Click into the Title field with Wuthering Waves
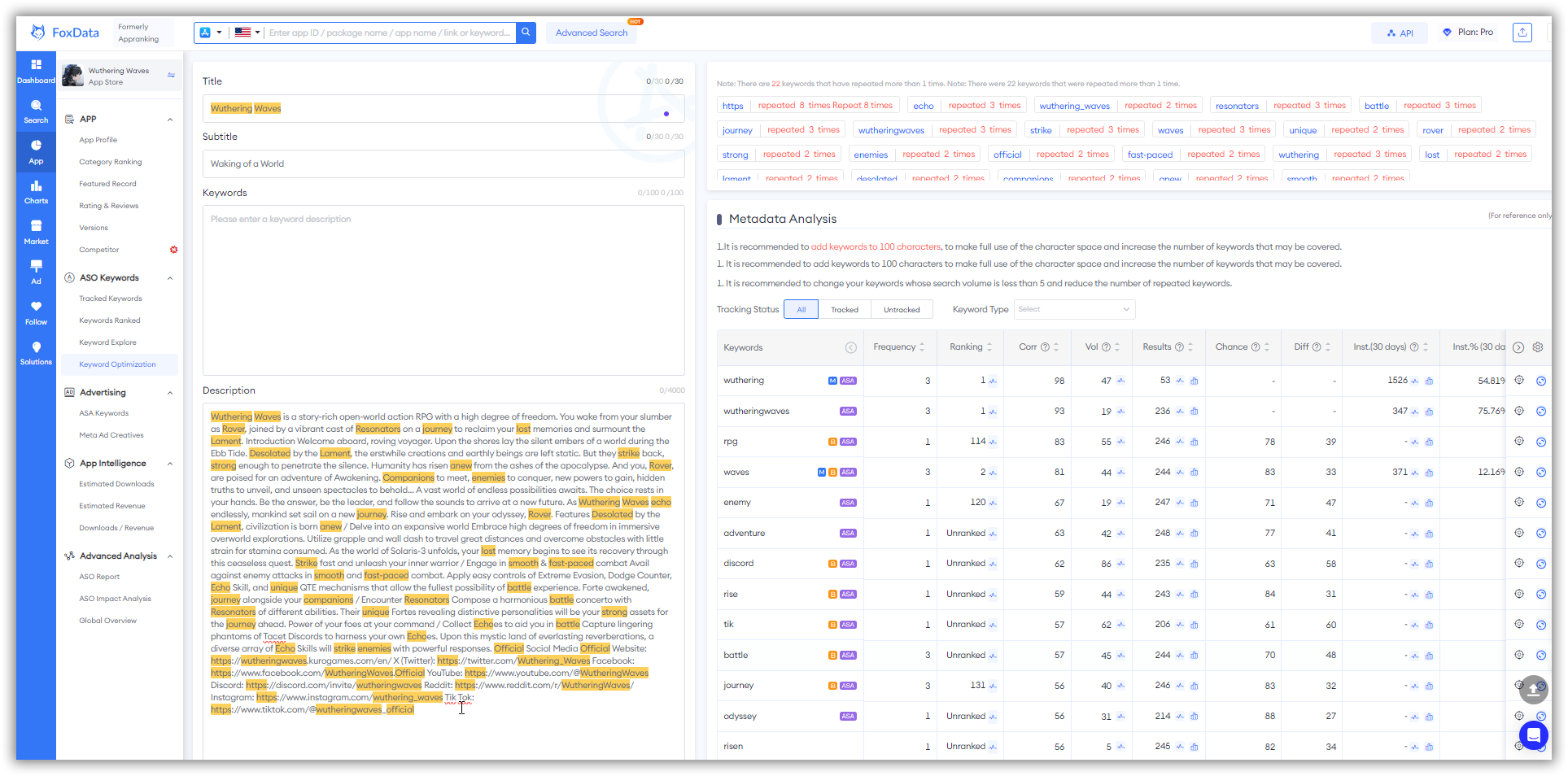Viewport: 1568px width, 776px height. click(443, 108)
